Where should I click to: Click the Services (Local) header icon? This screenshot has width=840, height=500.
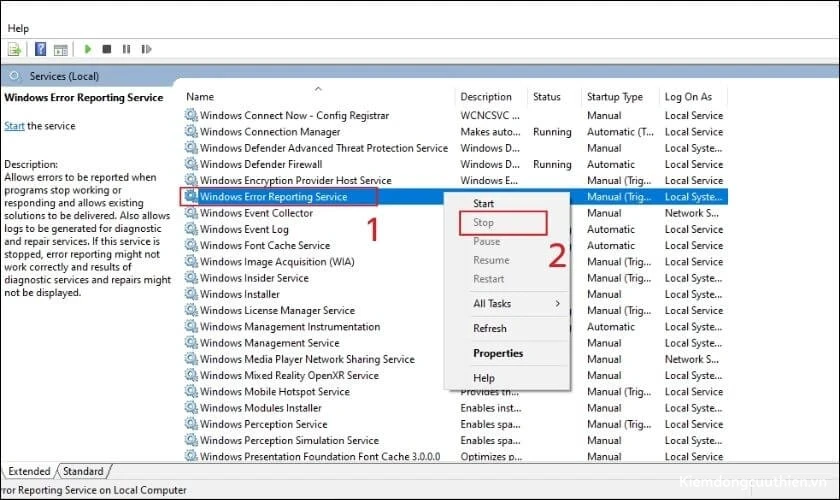14,76
